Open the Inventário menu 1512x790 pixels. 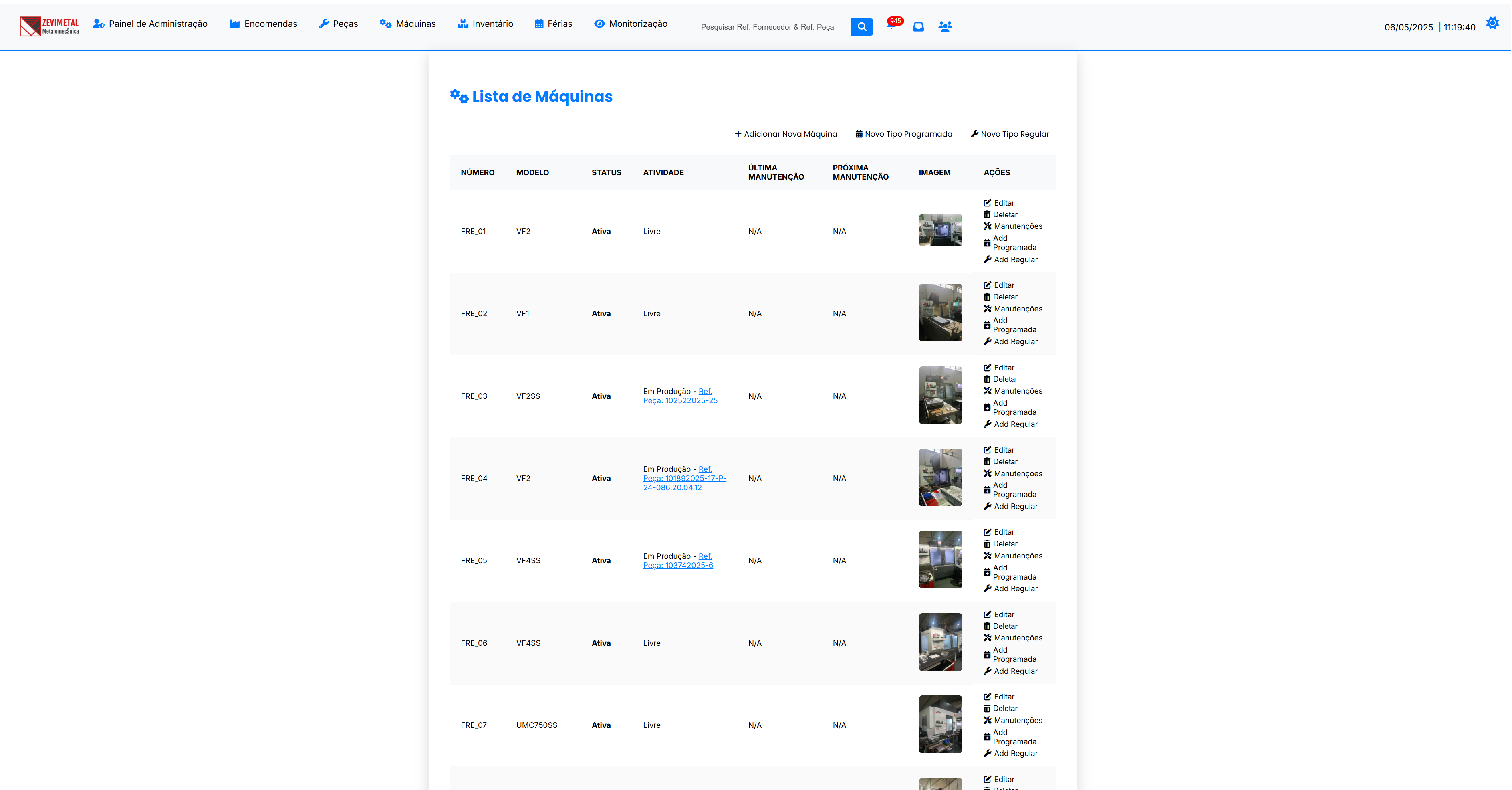click(486, 24)
